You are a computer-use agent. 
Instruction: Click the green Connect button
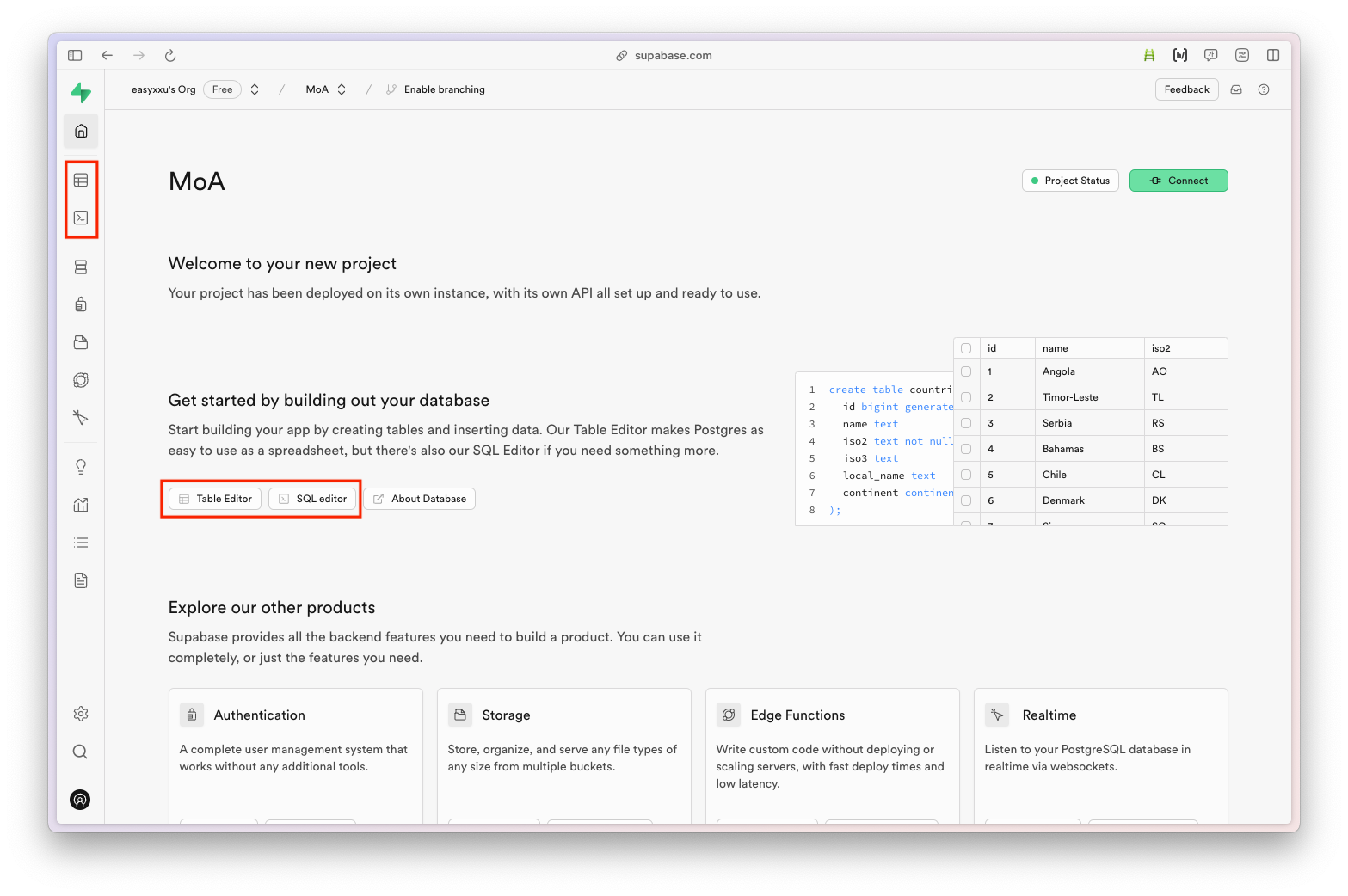pyautogui.click(x=1179, y=181)
